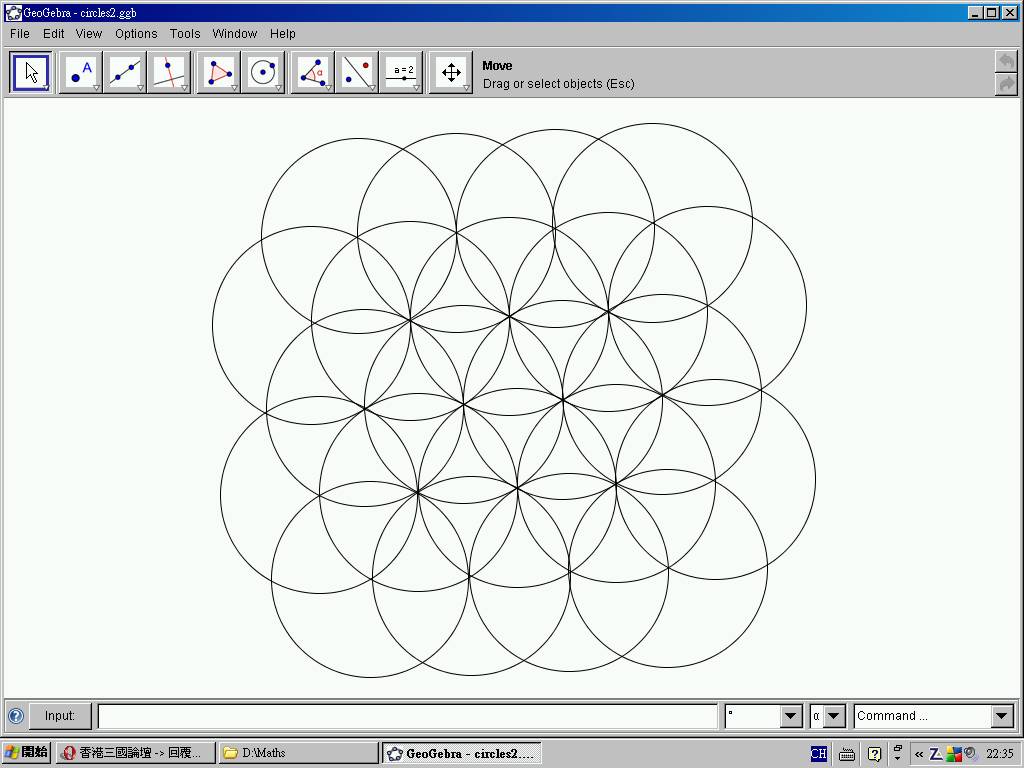Expand the Move tool submenu triangle
1024x768 pixels.
click(x=46, y=88)
